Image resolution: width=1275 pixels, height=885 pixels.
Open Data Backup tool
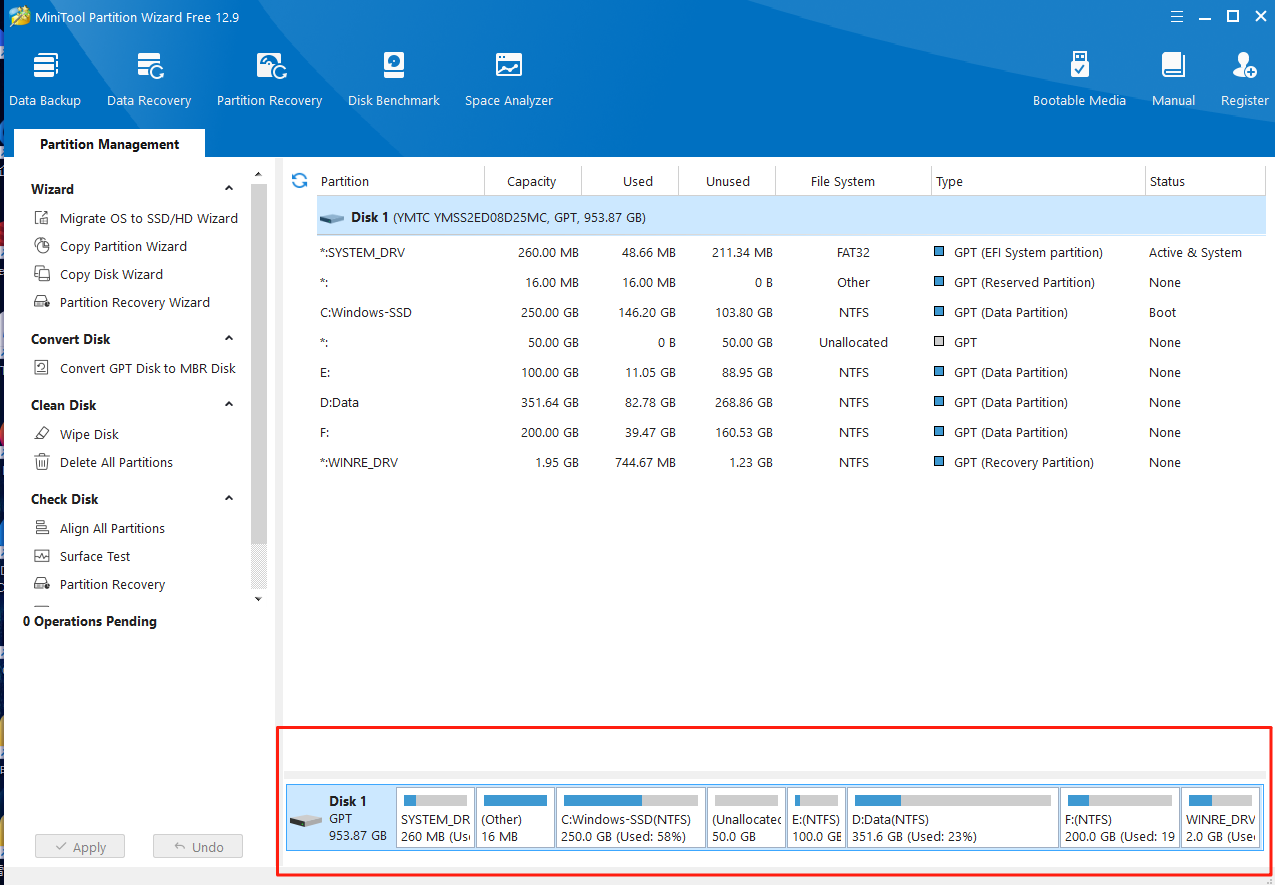[x=45, y=79]
